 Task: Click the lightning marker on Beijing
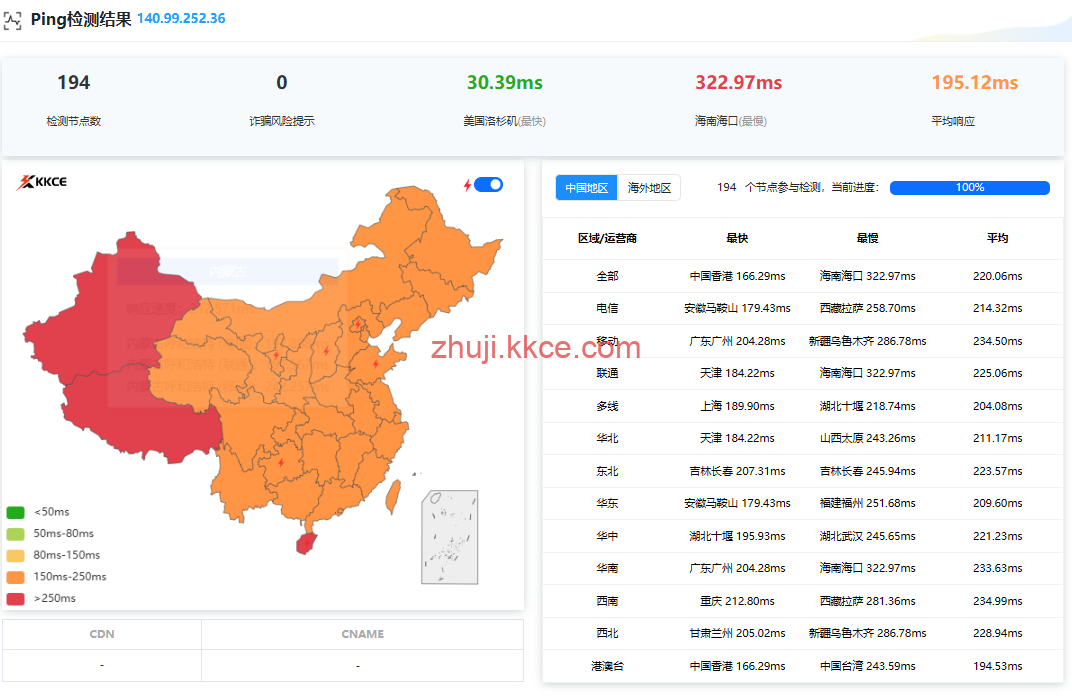pyautogui.click(x=358, y=323)
